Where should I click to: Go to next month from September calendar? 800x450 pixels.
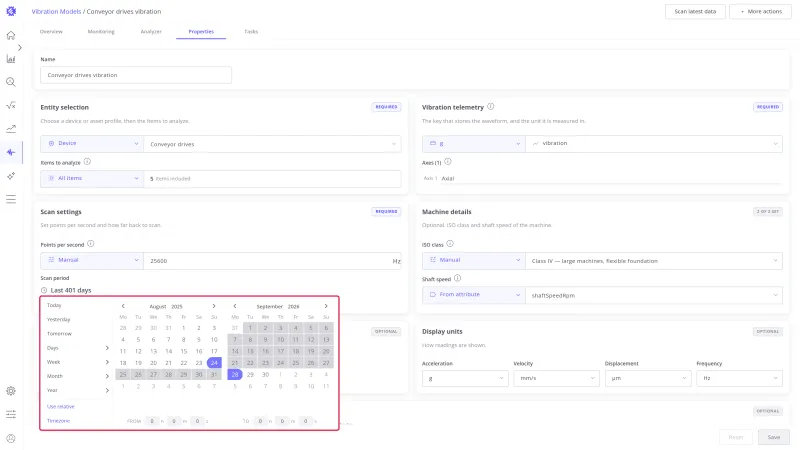point(326,306)
